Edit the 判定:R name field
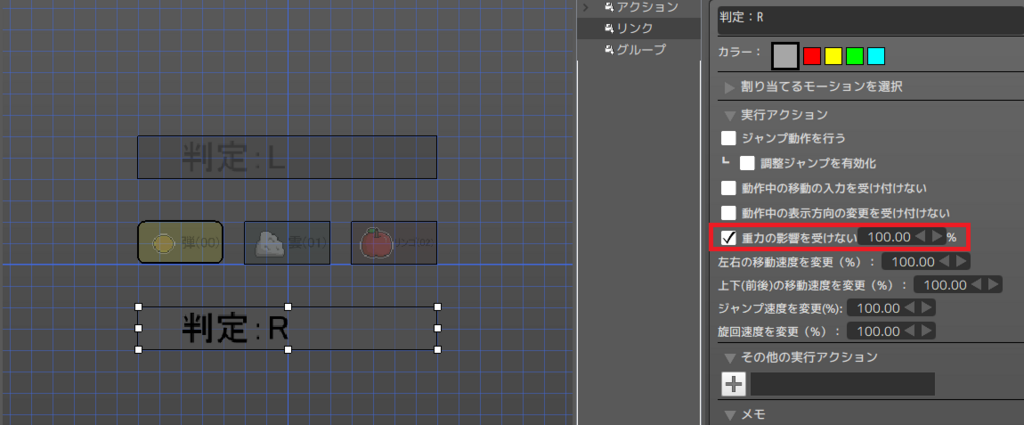1024x425 pixels. (x=871, y=18)
